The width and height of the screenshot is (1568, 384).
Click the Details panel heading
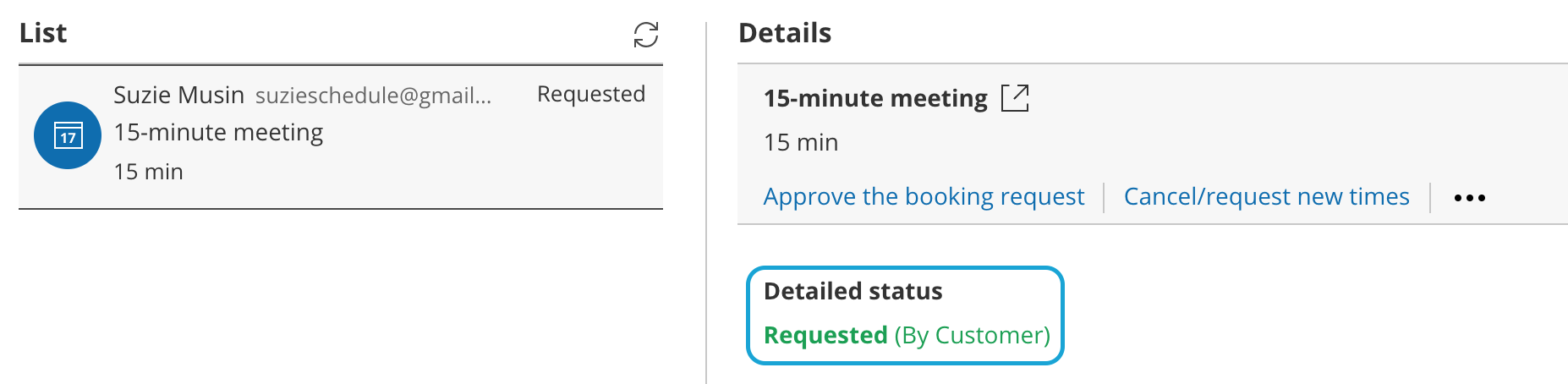[x=785, y=33]
